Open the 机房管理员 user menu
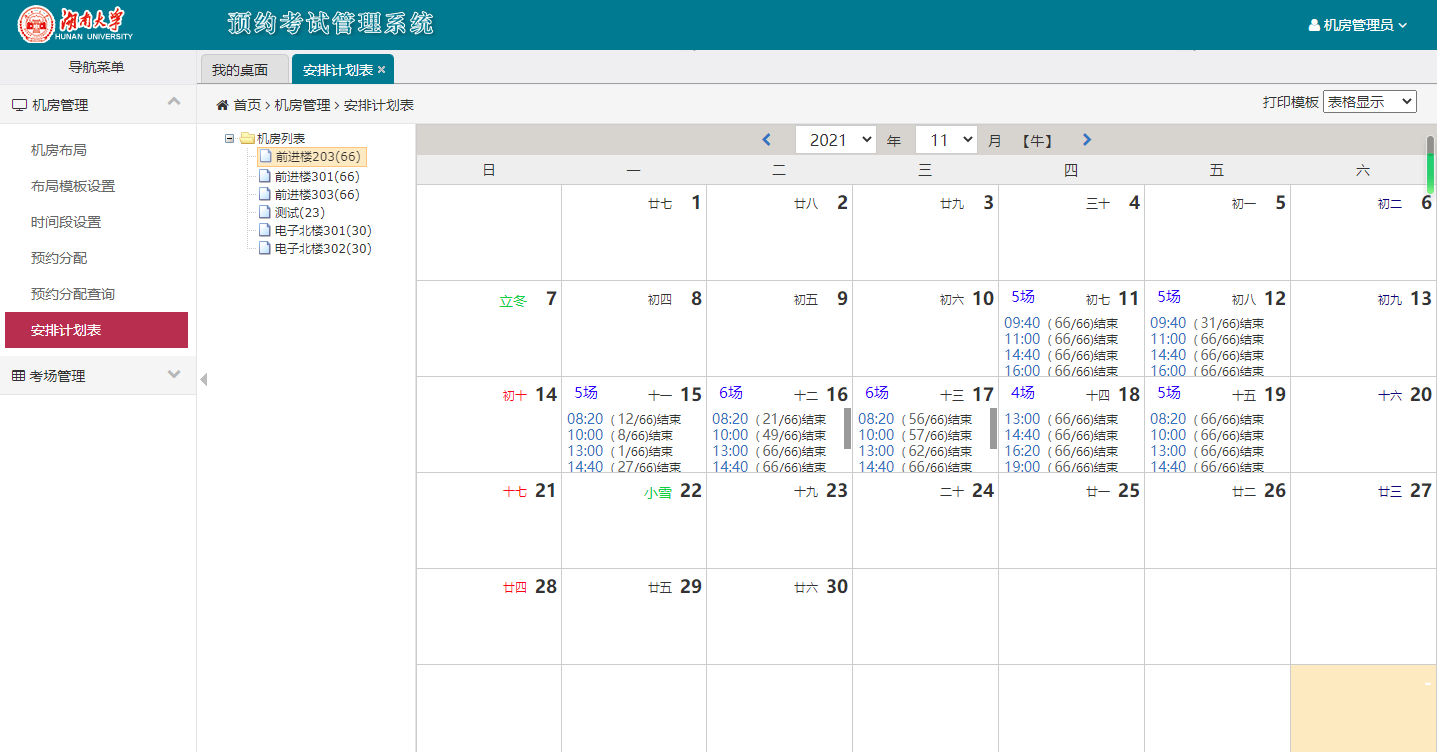Viewport: 1437px width, 752px height. 1358,25
